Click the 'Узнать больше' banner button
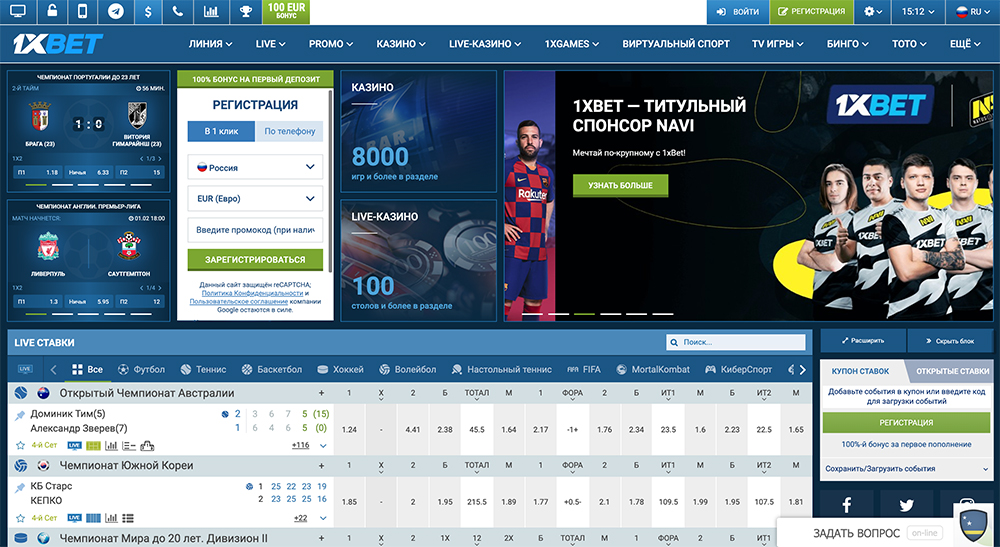This screenshot has width=1000, height=547. click(x=620, y=185)
